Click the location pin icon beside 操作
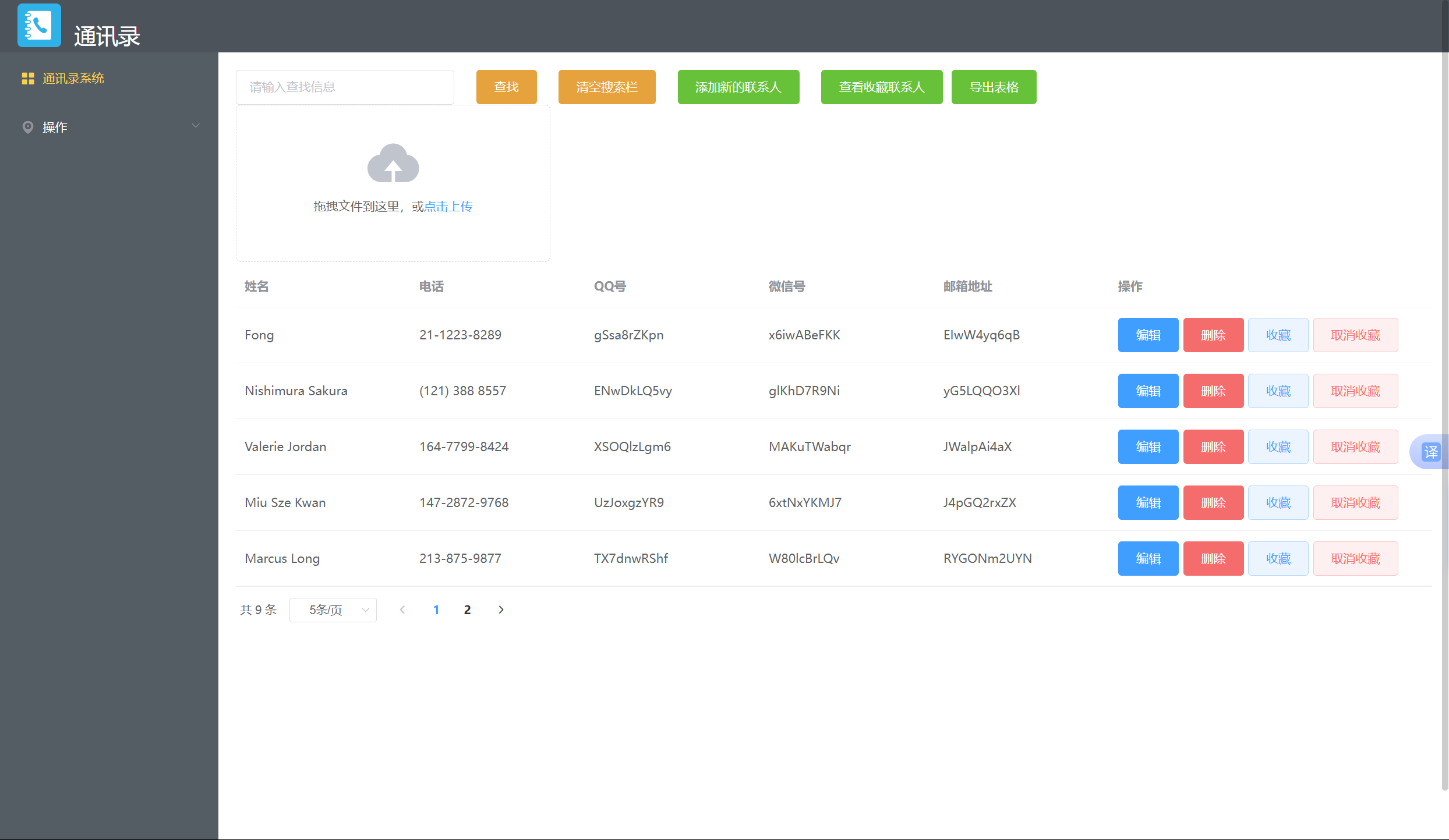Image resolution: width=1449 pixels, height=840 pixels. coord(27,127)
